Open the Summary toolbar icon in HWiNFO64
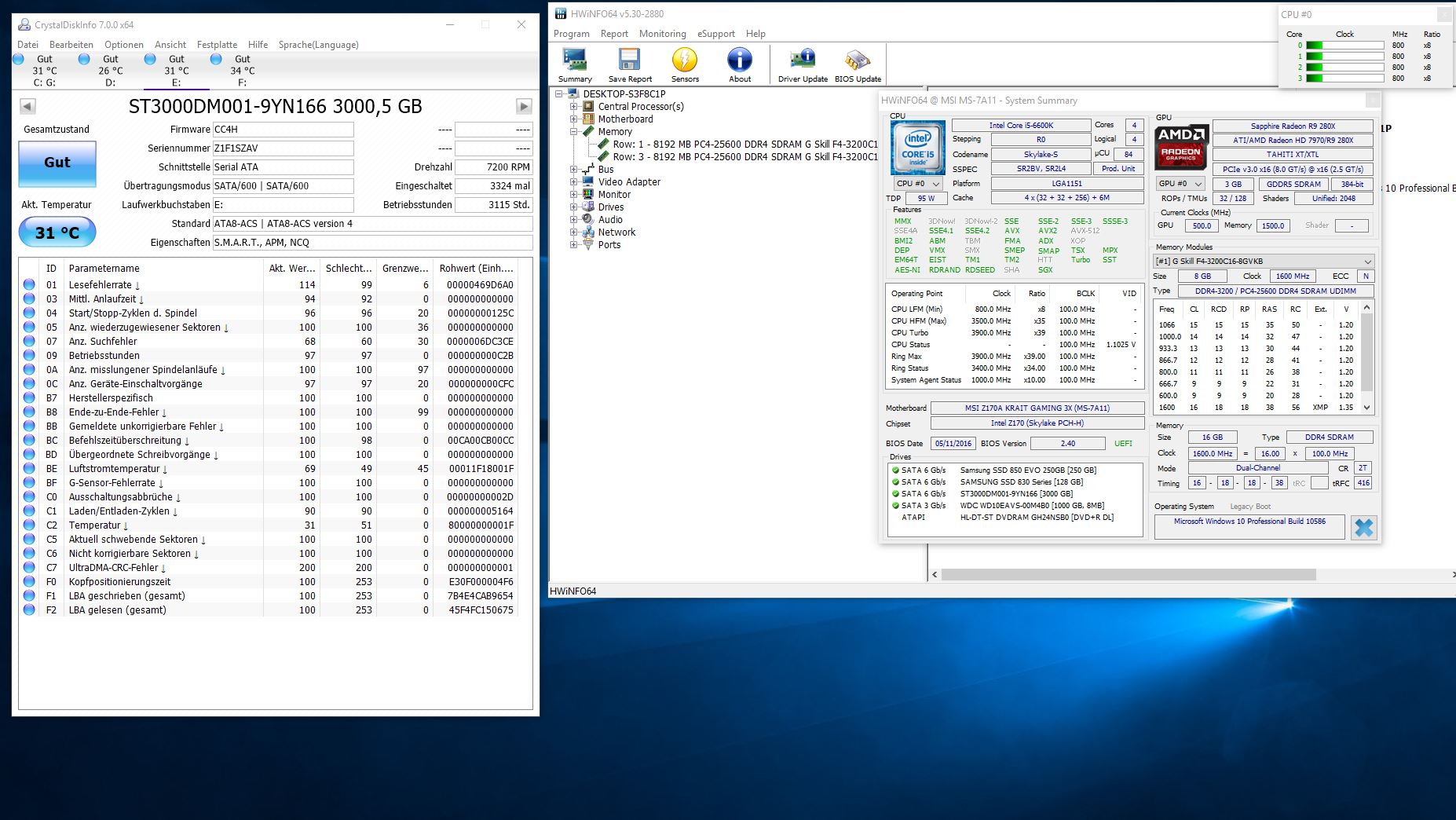This screenshot has height=820, width=1456. (575, 64)
